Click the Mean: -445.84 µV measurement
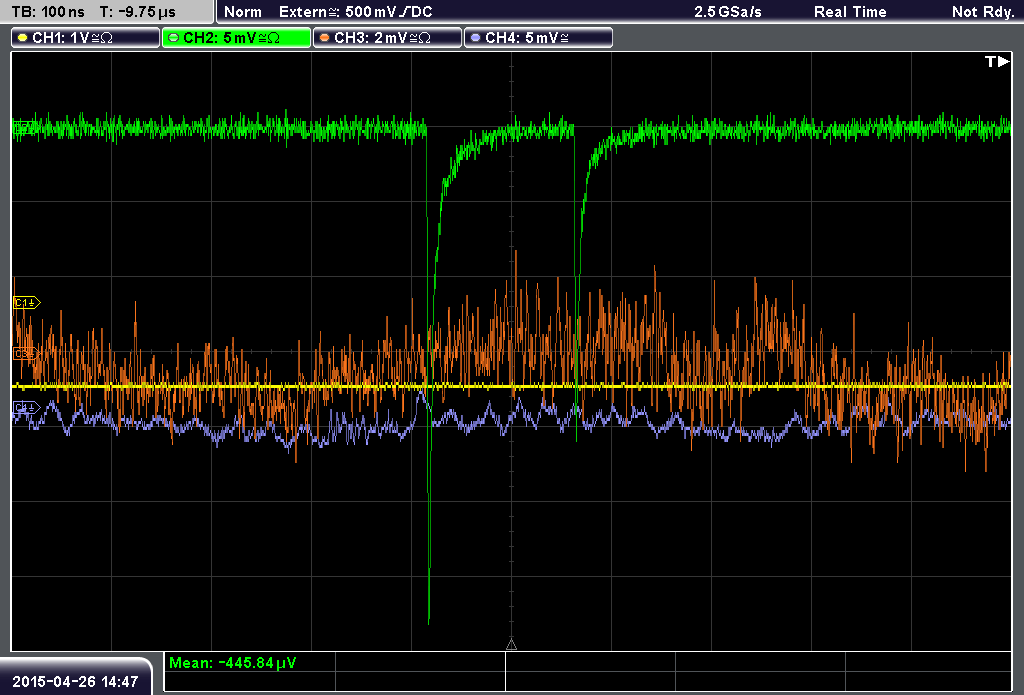Image resolution: width=1024 pixels, height=695 pixels. click(232, 663)
